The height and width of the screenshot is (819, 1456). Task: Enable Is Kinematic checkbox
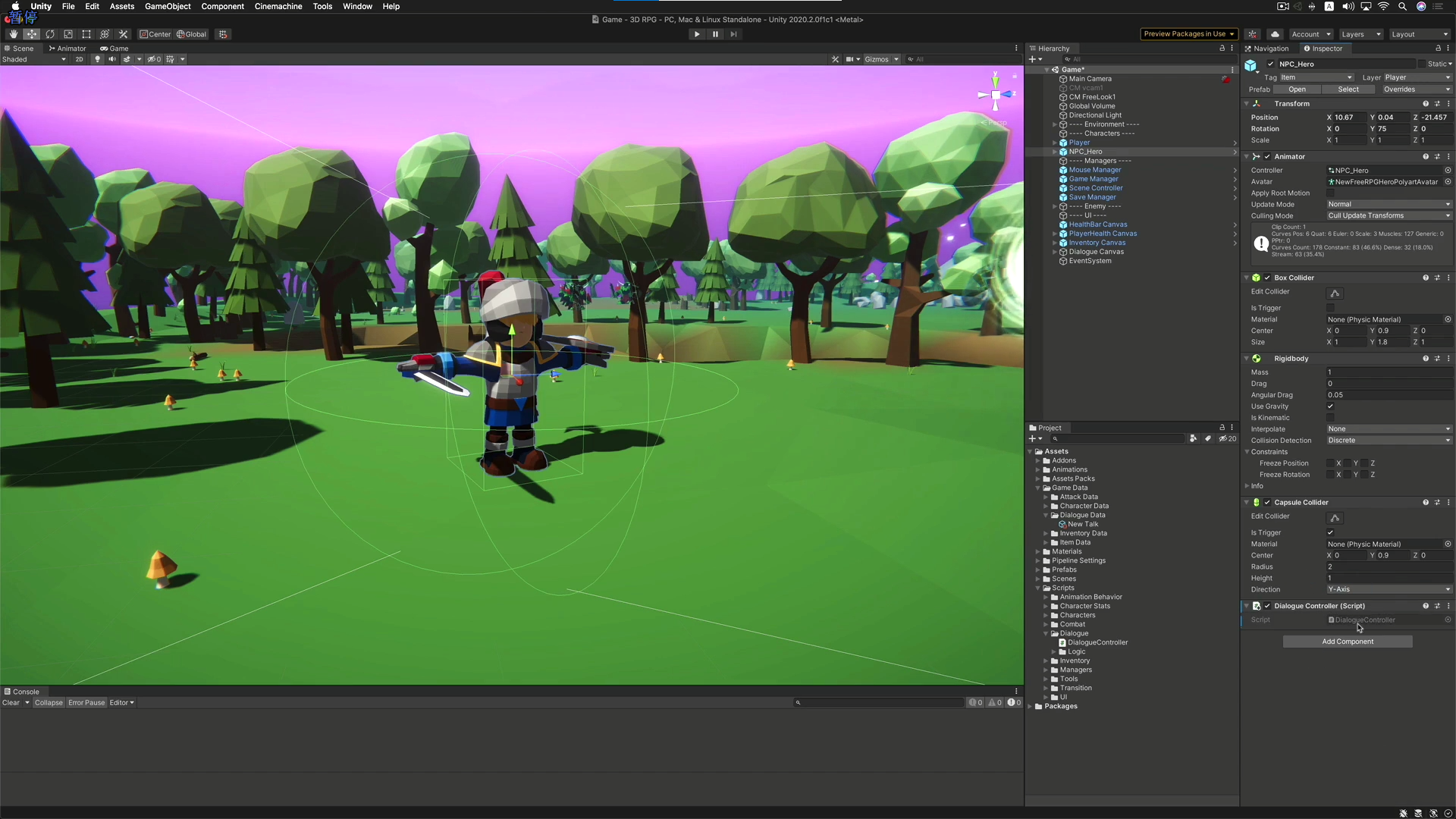[1330, 418]
